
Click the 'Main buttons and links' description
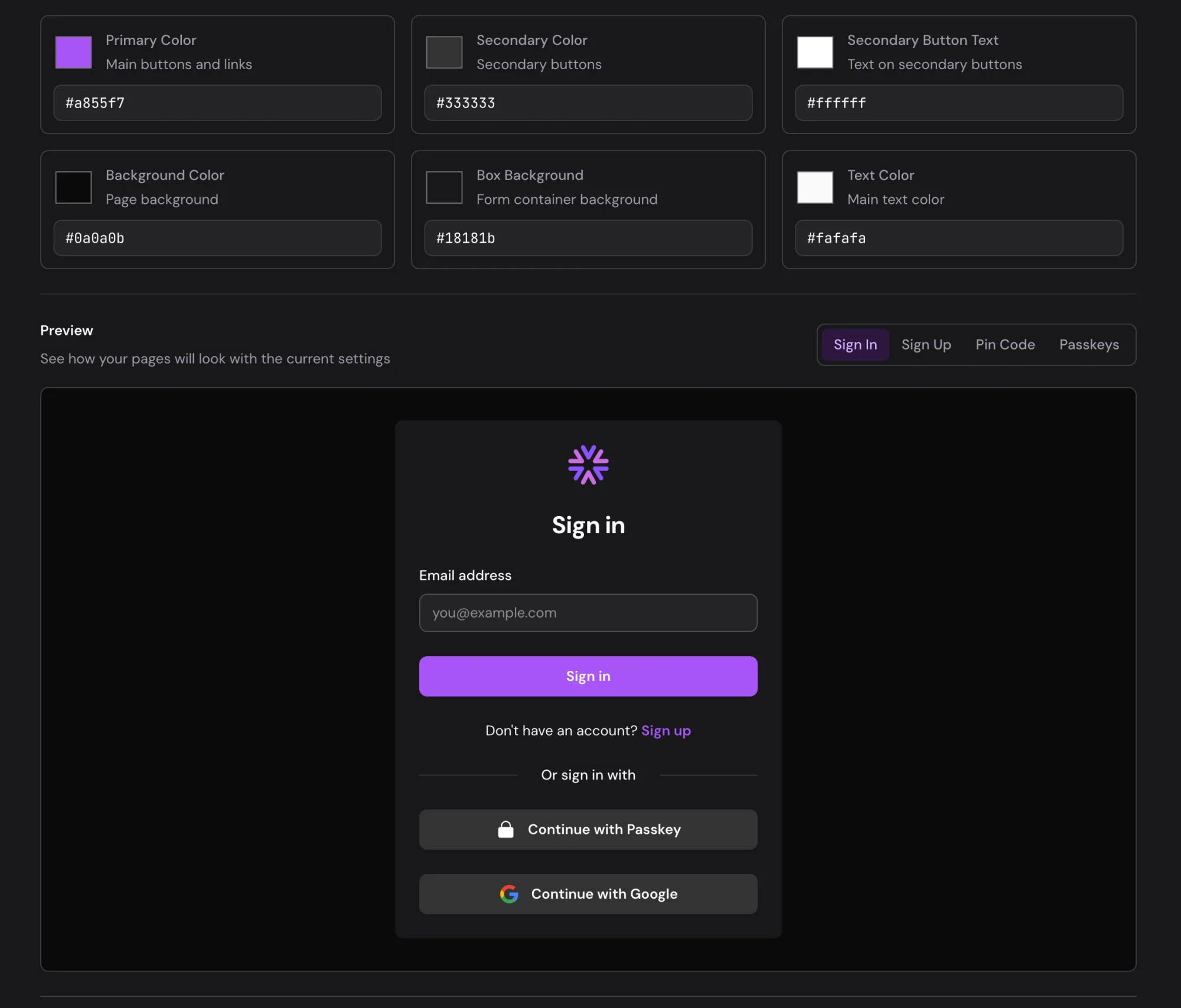click(x=179, y=64)
